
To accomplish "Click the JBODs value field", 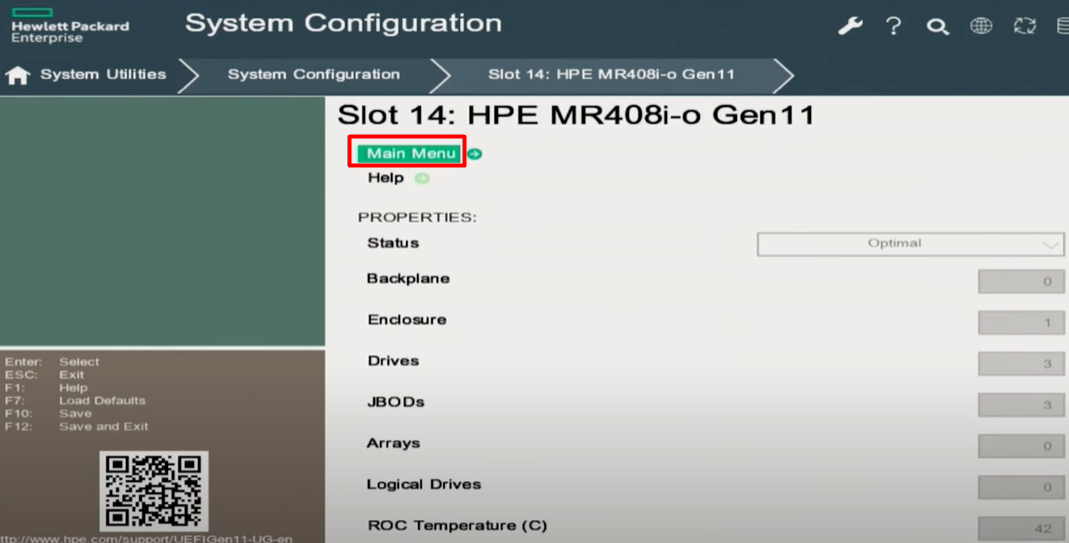I will click(x=1021, y=405).
